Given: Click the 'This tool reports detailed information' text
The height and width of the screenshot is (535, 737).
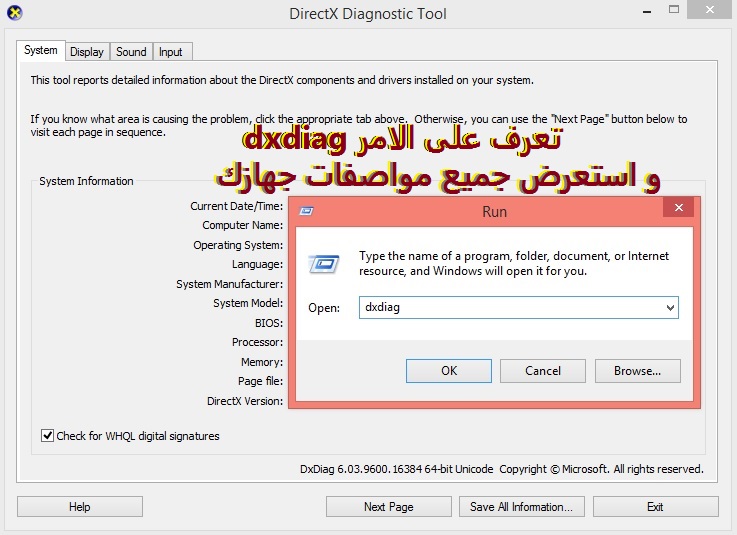Looking at the screenshot, I should (282, 80).
